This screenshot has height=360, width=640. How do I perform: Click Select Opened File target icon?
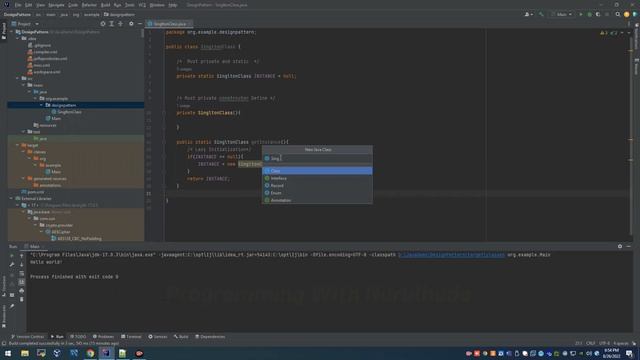pyautogui.click(x=103, y=24)
